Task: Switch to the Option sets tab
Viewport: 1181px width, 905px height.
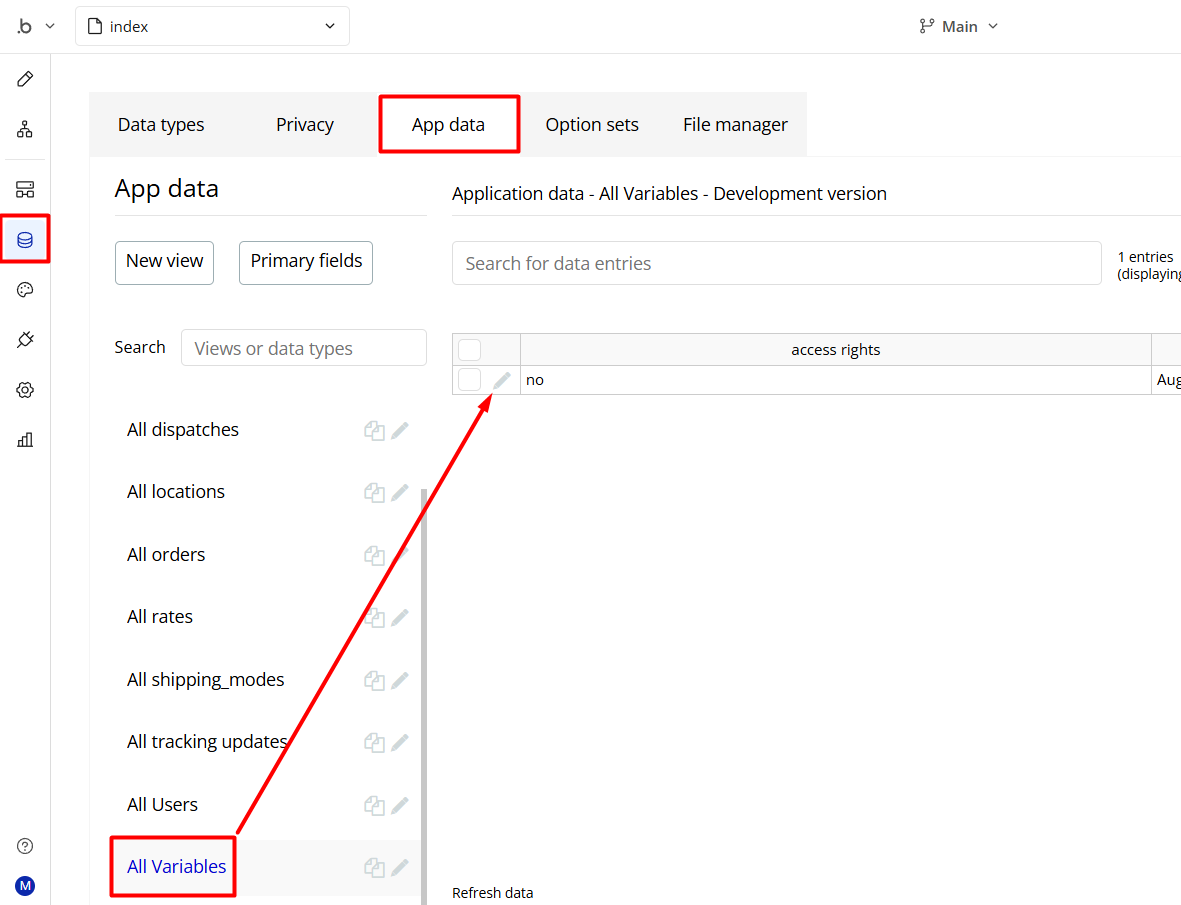Action: click(x=592, y=125)
